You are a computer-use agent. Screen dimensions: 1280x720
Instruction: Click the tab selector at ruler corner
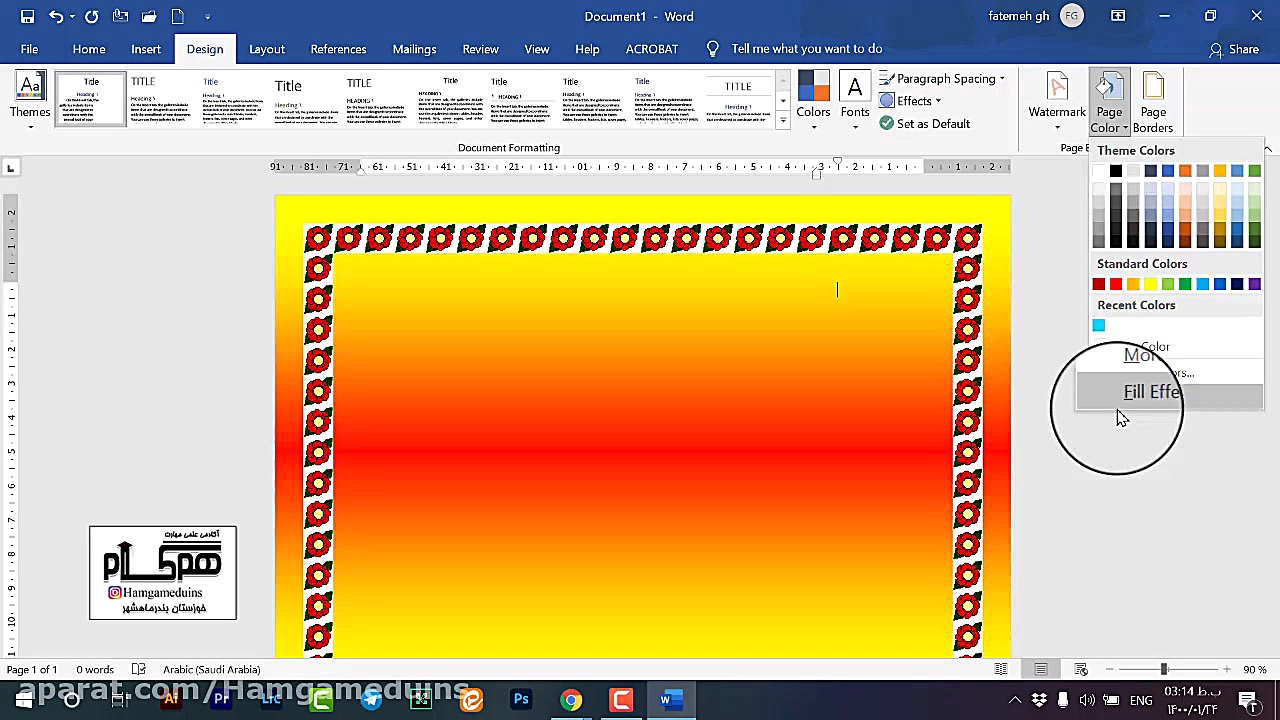click(x=11, y=167)
